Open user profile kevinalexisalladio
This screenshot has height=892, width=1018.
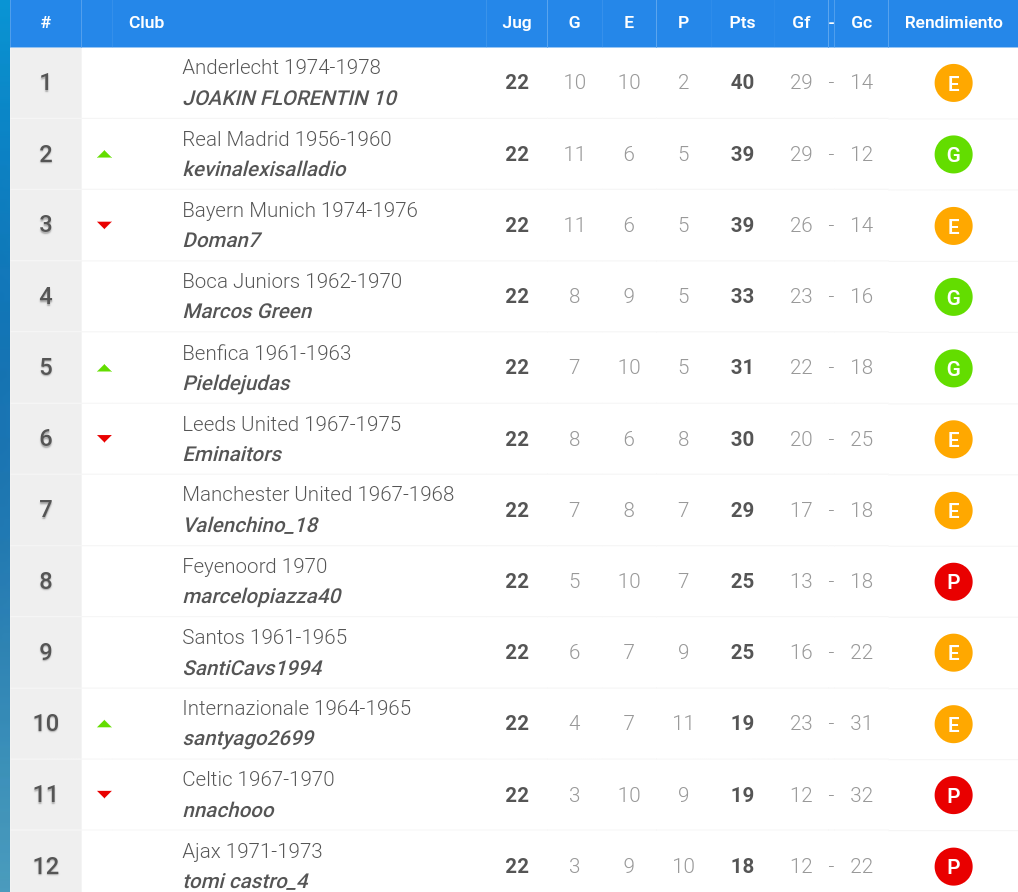pos(265,169)
